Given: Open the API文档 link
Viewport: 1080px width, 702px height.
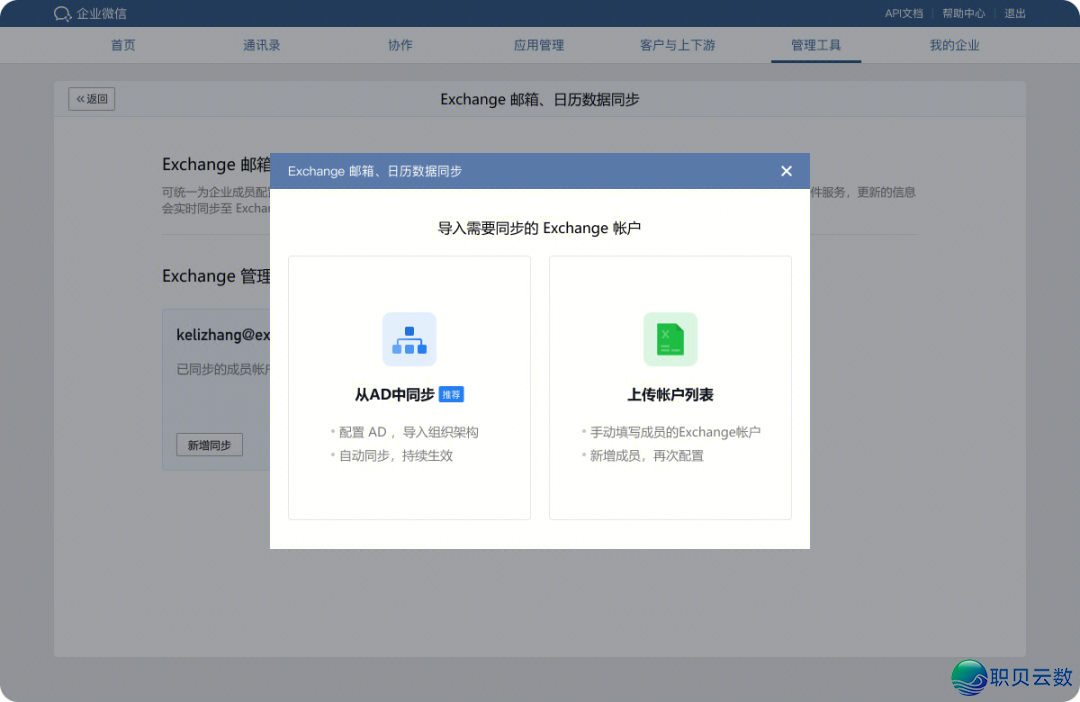Looking at the screenshot, I should pos(904,13).
